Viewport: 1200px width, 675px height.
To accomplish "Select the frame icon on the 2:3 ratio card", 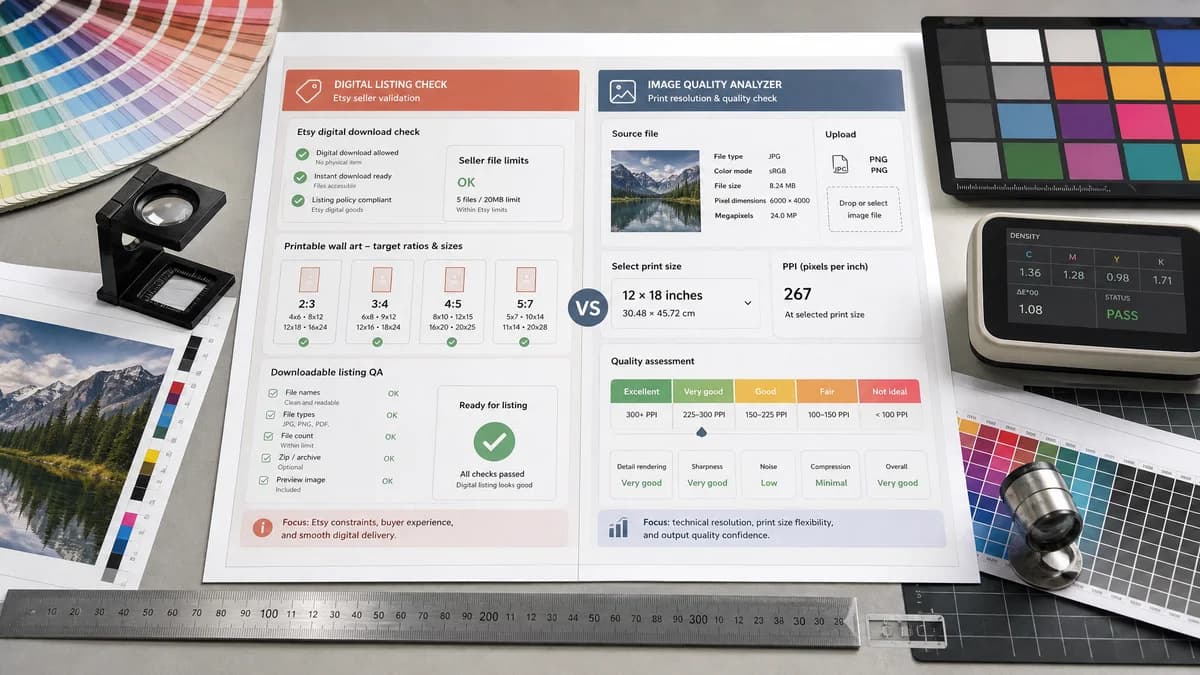I will pos(309,279).
